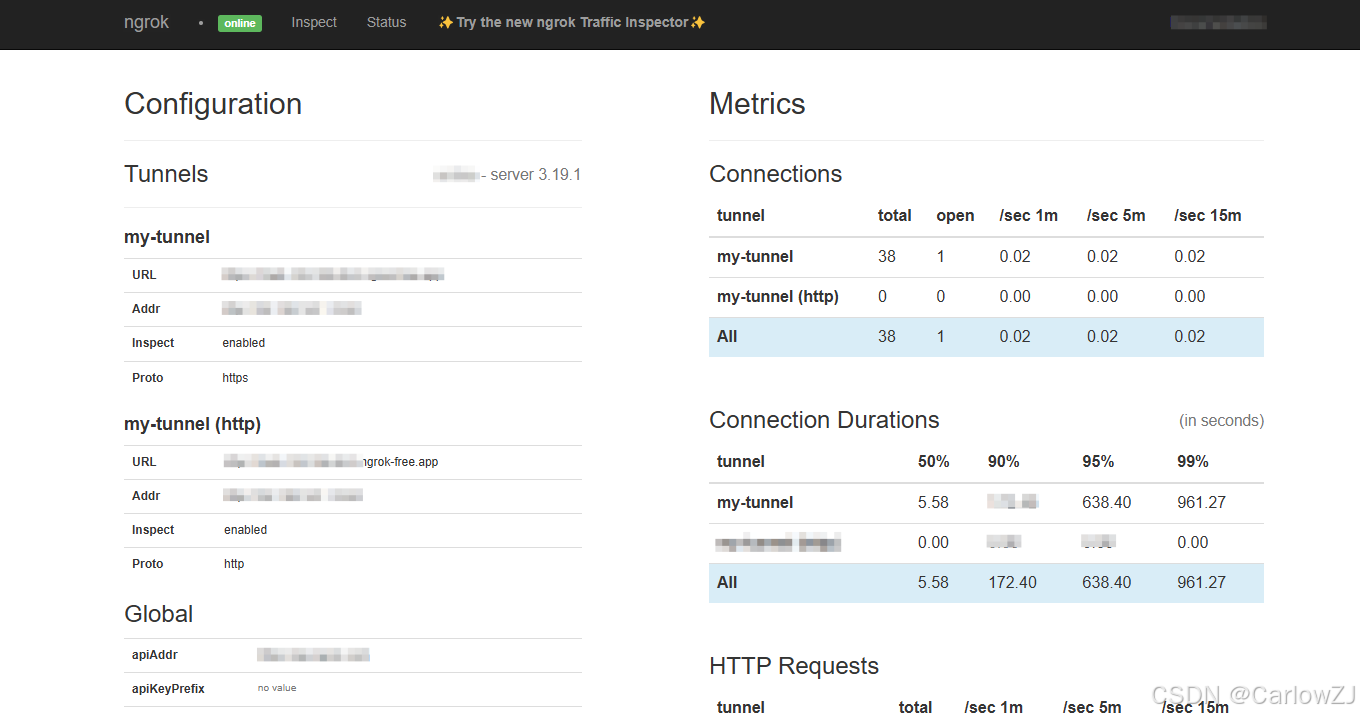Select the apiAddr label
Screen dimensions: 1360x718
click(x=155, y=655)
